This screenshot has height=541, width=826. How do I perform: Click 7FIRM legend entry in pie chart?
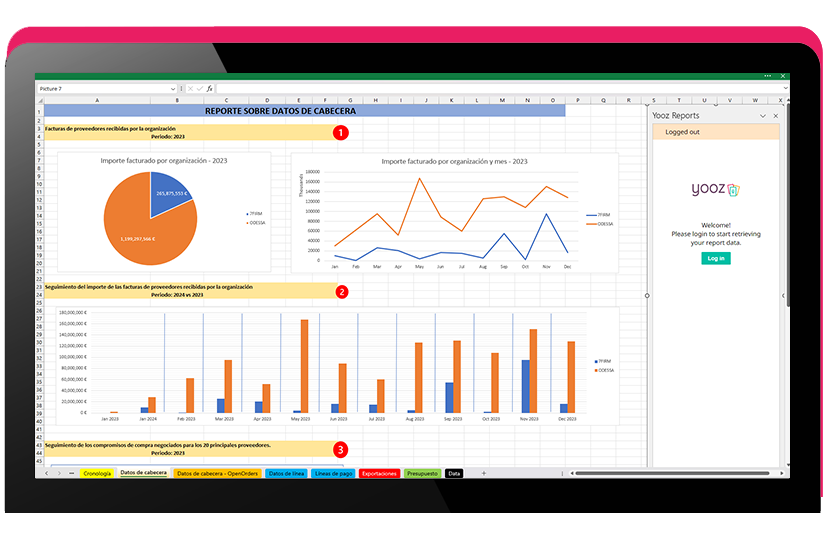pyautogui.click(x=254, y=214)
